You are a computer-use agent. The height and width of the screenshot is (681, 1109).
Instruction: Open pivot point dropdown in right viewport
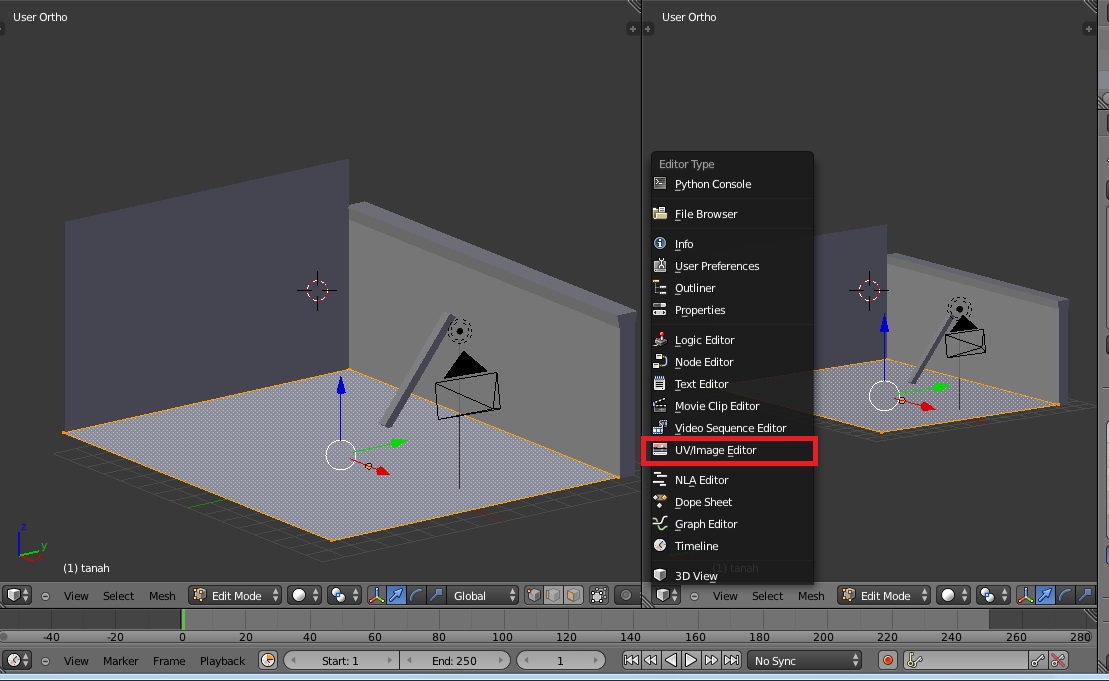[x=993, y=595]
